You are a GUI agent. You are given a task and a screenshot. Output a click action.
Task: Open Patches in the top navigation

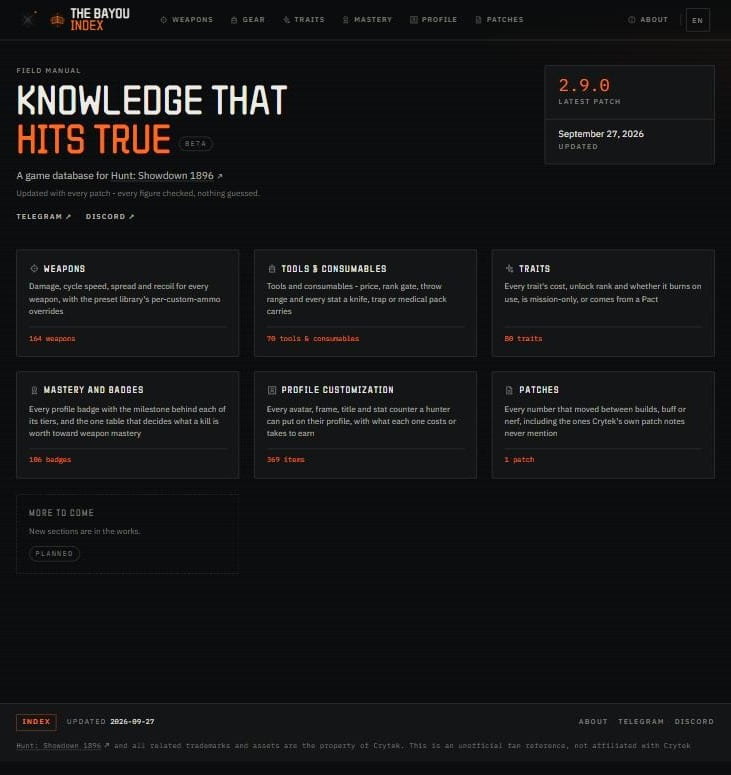click(499, 20)
